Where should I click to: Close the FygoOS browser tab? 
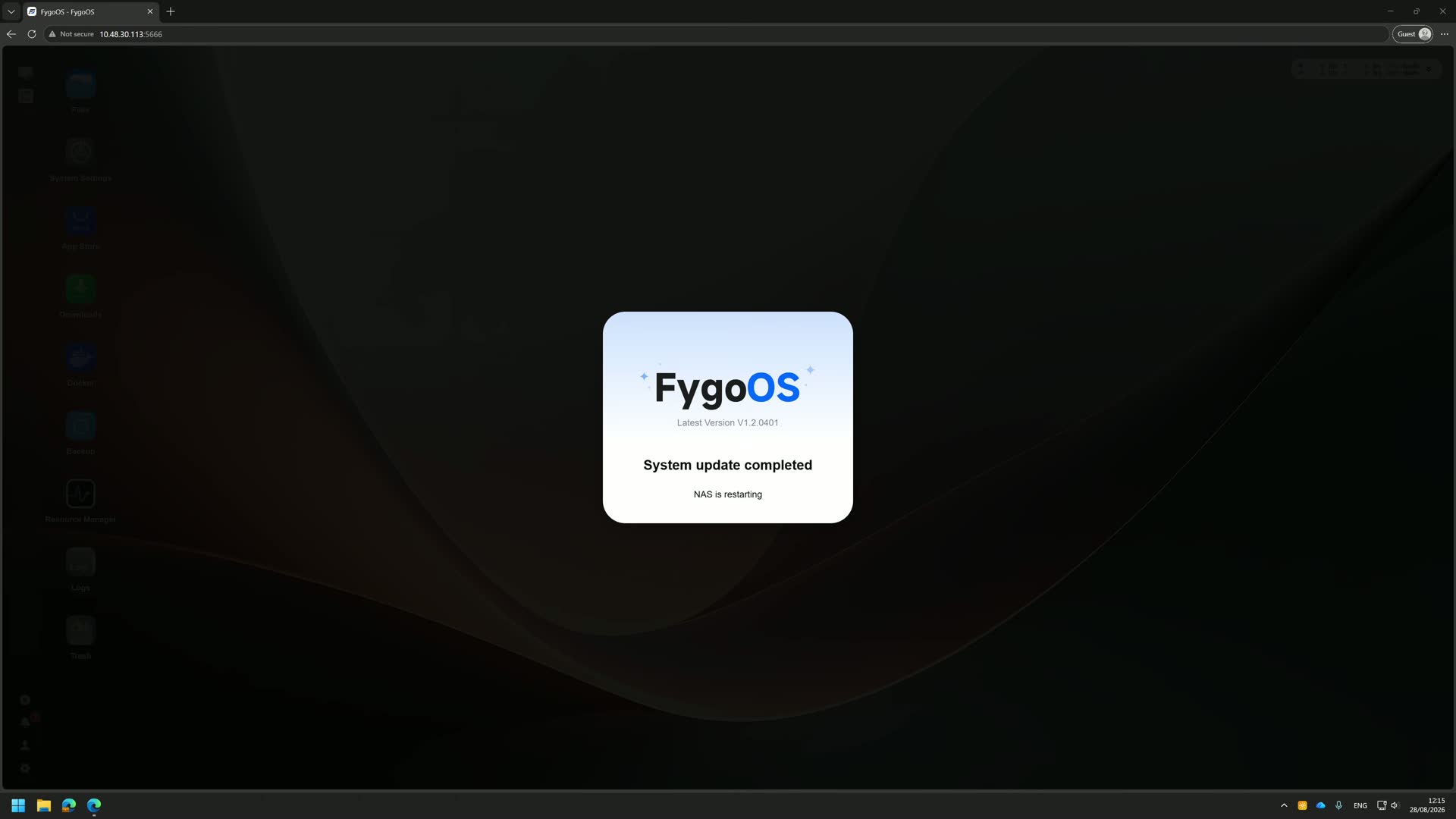(149, 11)
